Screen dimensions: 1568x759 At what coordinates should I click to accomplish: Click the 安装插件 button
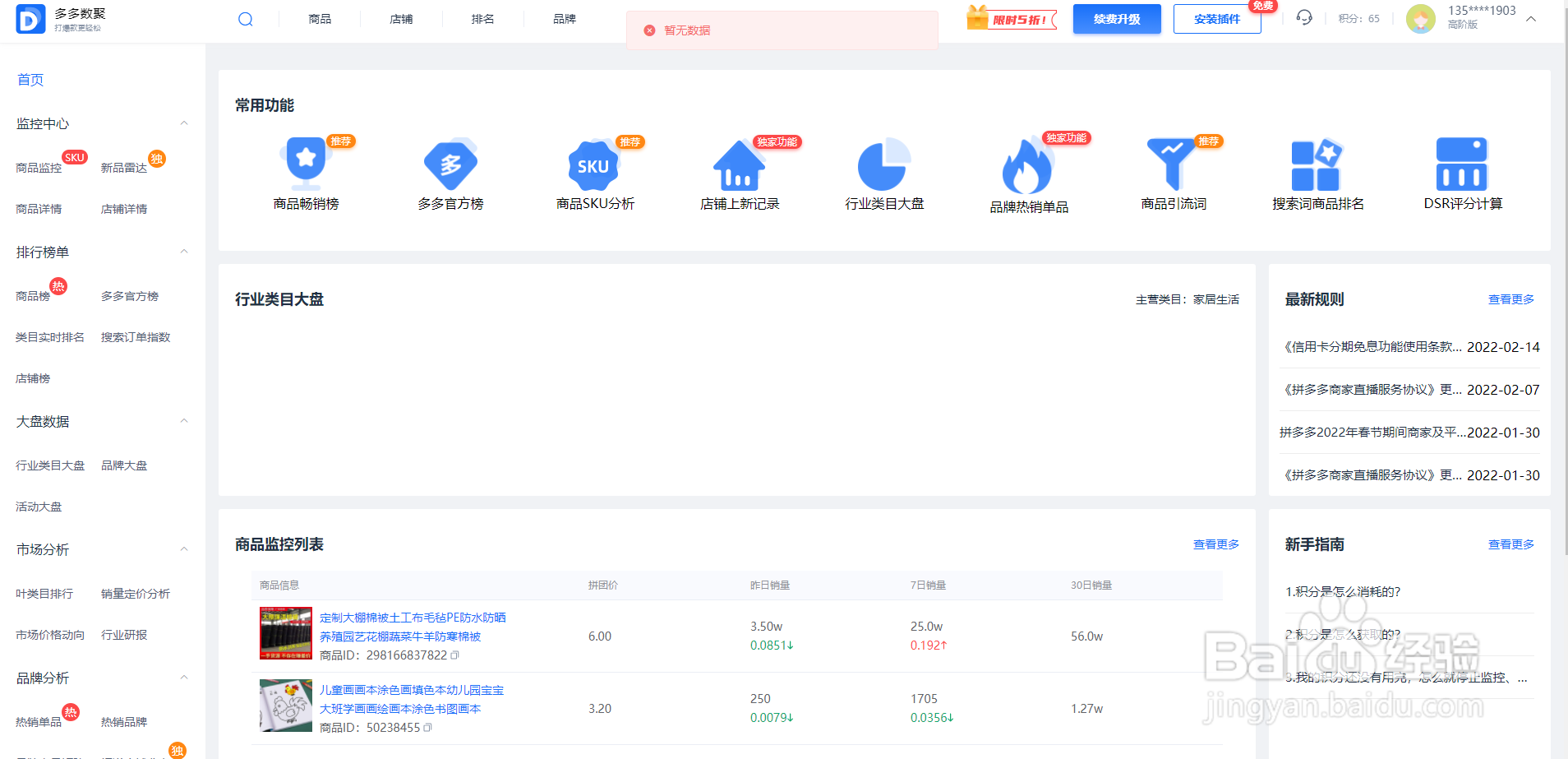point(1217,19)
